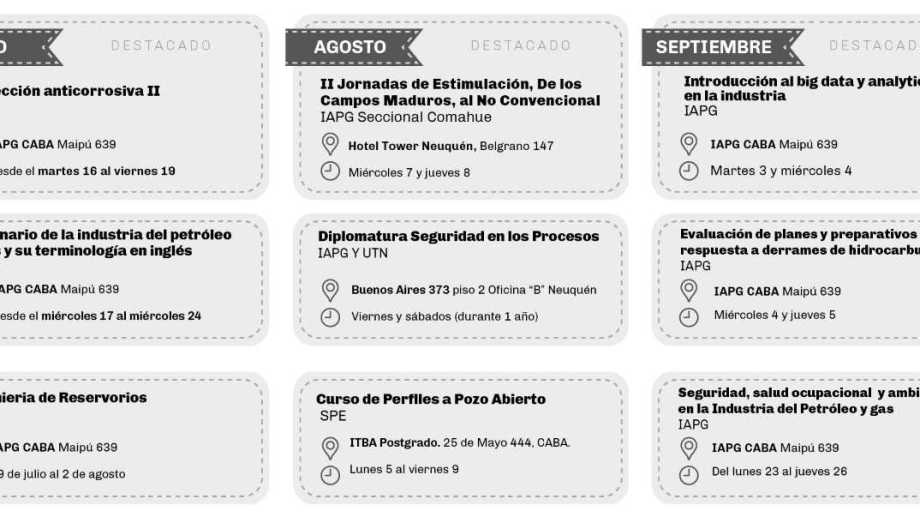
Task: Select the SEPTIEMBRE month banner
Action: pyautogui.click(x=713, y=47)
